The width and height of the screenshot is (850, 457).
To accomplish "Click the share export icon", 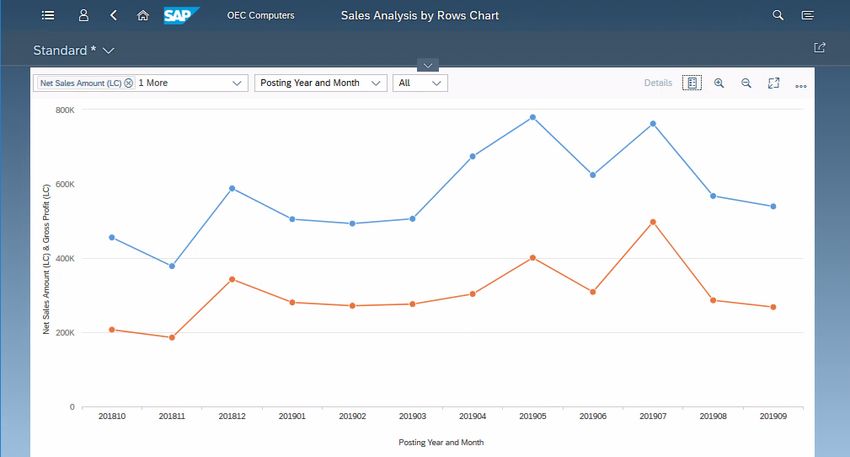I will 820,47.
